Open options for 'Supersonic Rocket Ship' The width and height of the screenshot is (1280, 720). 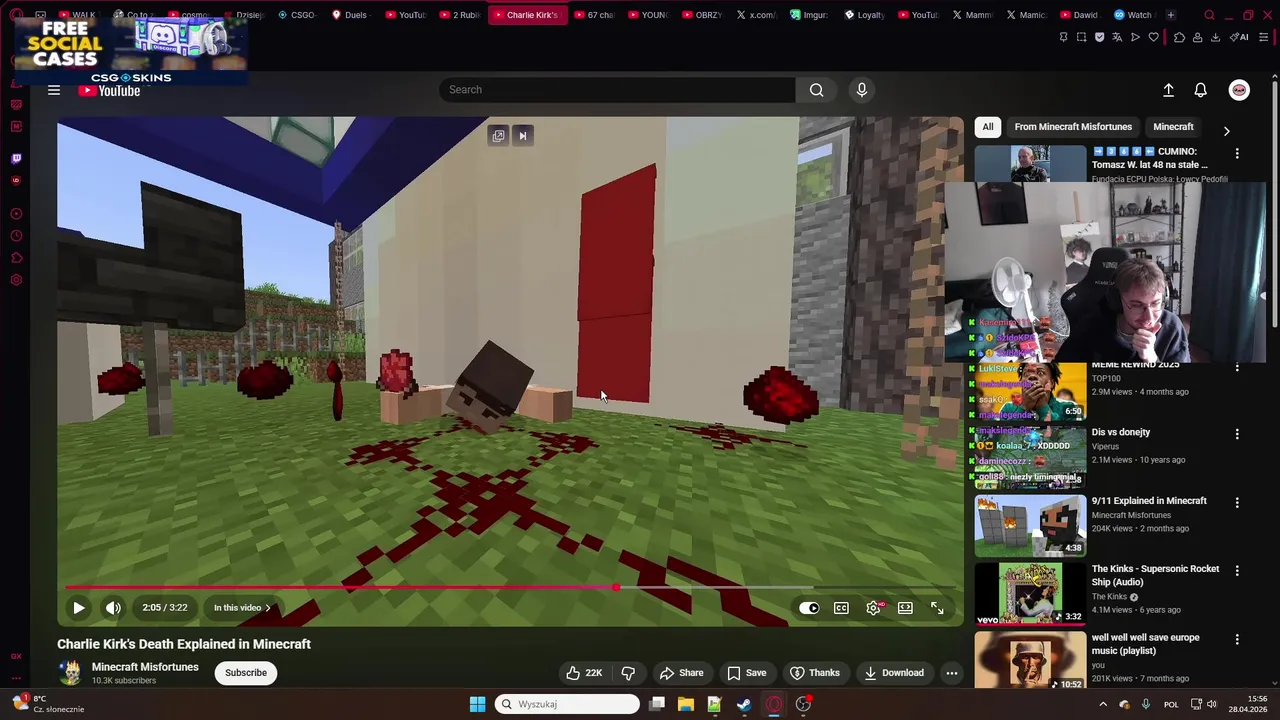point(1237,571)
